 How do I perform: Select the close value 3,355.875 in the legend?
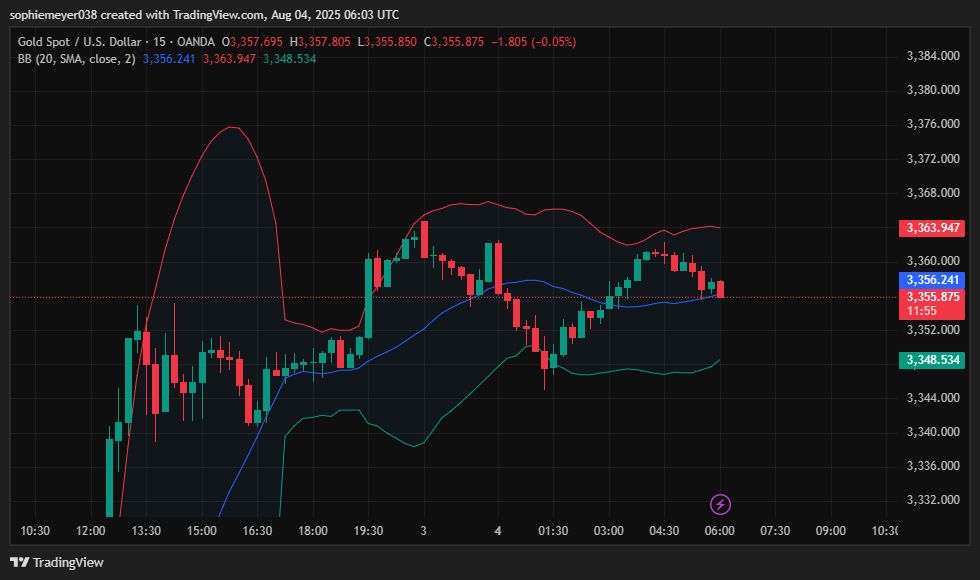click(458, 42)
